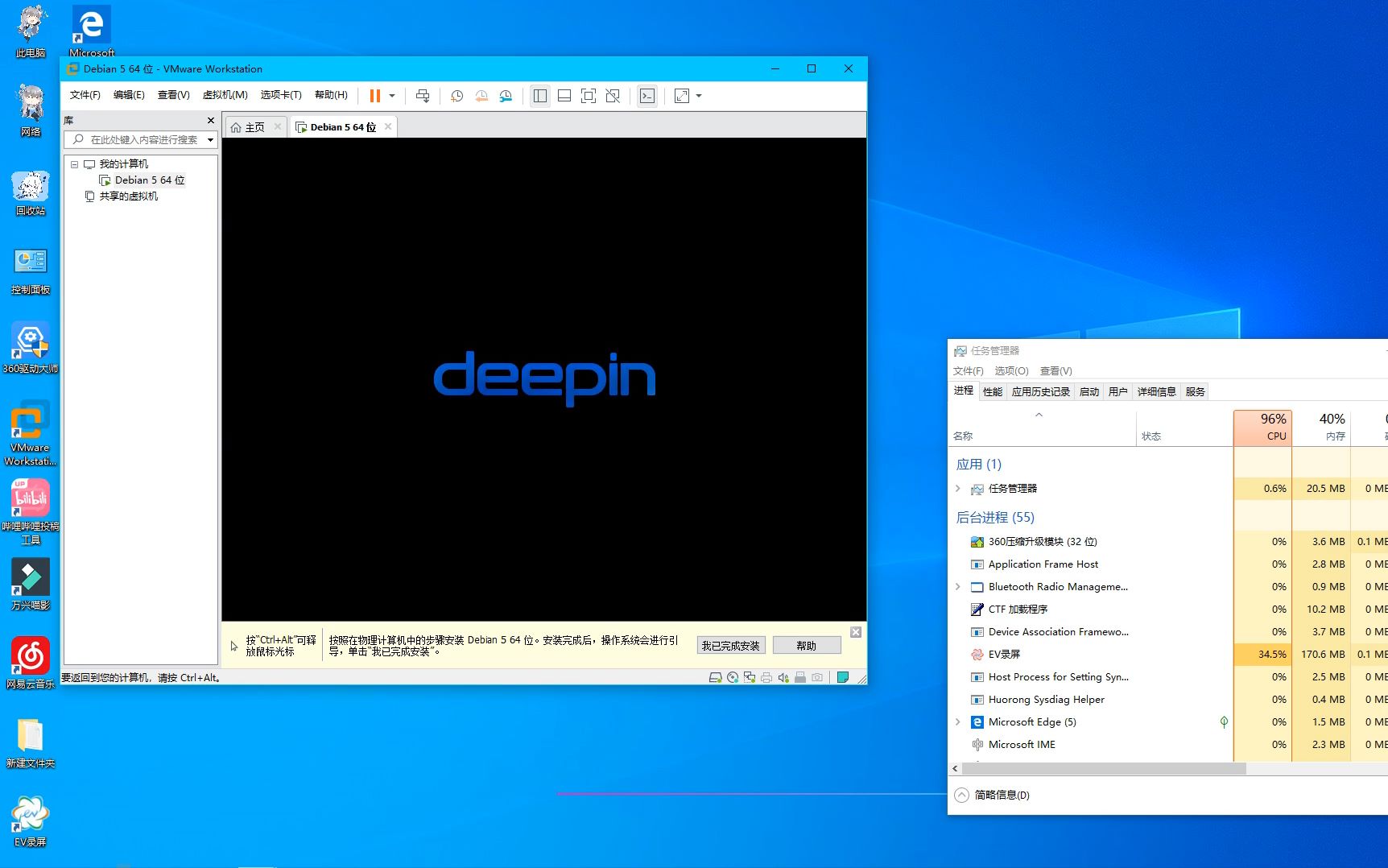Screen dimensions: 1388x868
Task: Select the 网易云音乐 desktop icon
Action: [31, 663]
